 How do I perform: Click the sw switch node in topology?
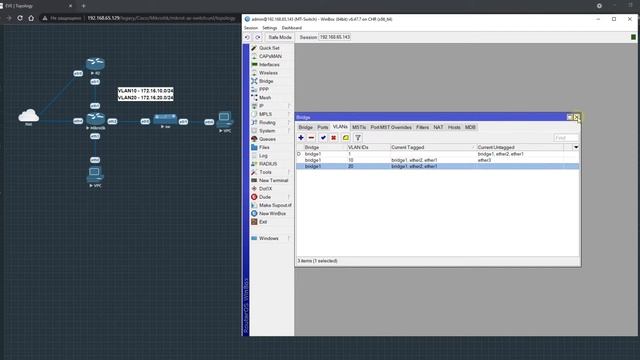click(165, 119)
